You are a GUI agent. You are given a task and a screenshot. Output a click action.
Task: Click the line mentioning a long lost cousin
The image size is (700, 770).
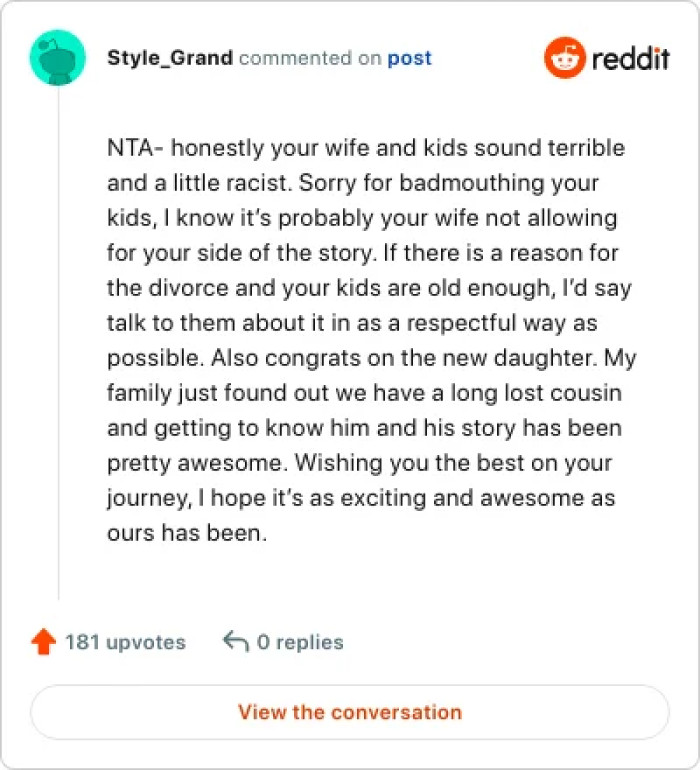coord(364,393)
